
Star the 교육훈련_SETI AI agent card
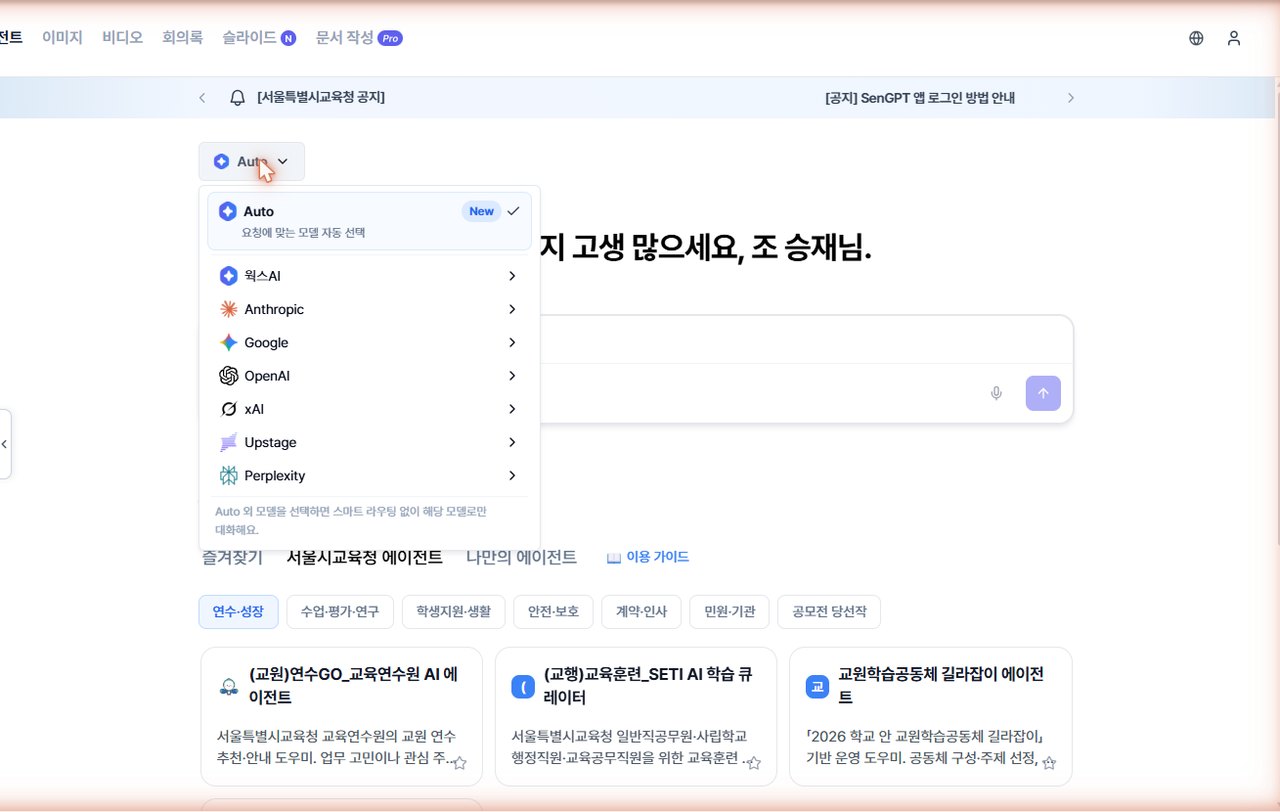[x=754, y=763]
